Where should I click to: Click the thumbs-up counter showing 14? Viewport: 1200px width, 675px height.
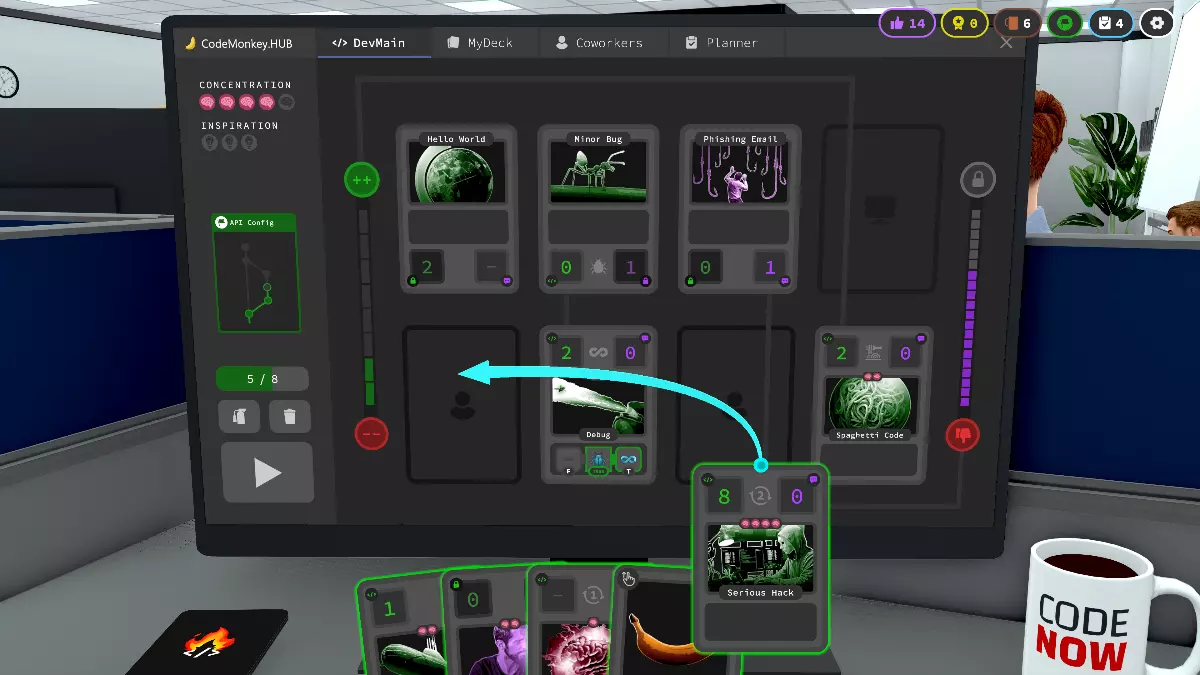[x=906, y=22]
